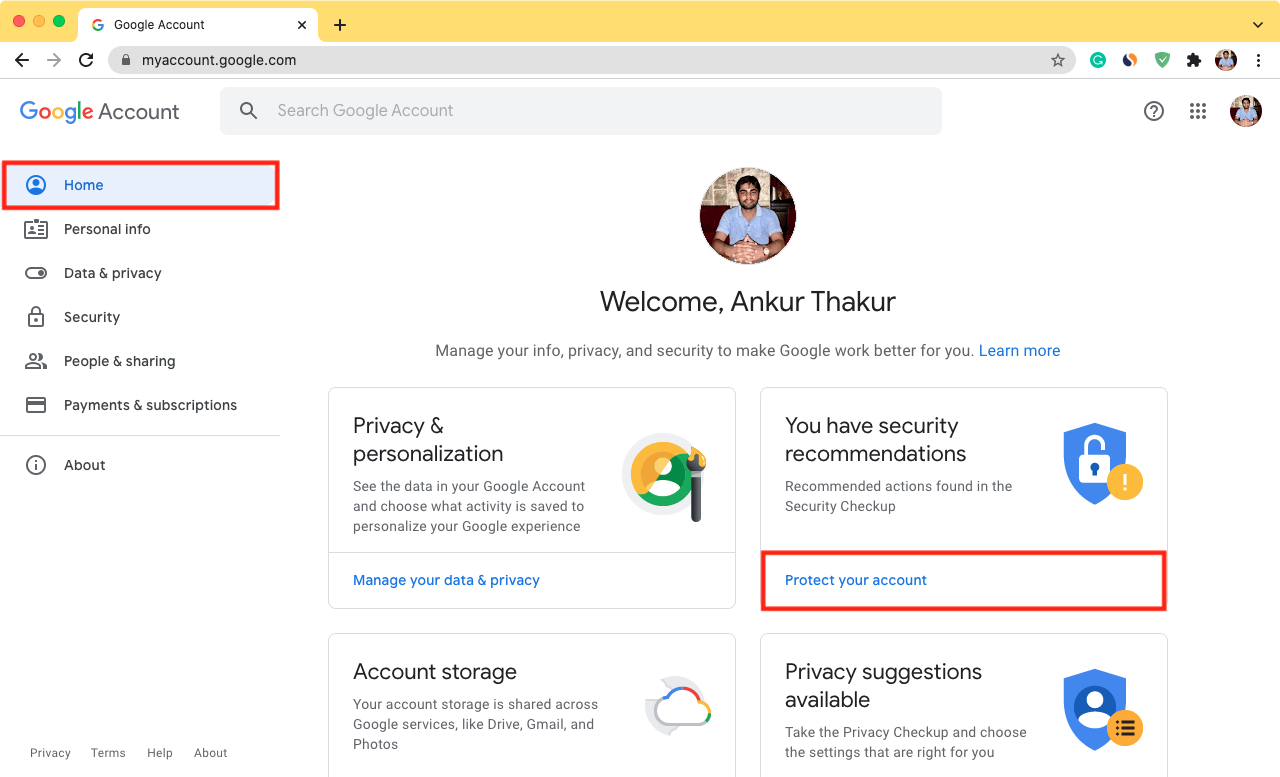
Task: Open the Google apps grid
Action: [1198, 111]
